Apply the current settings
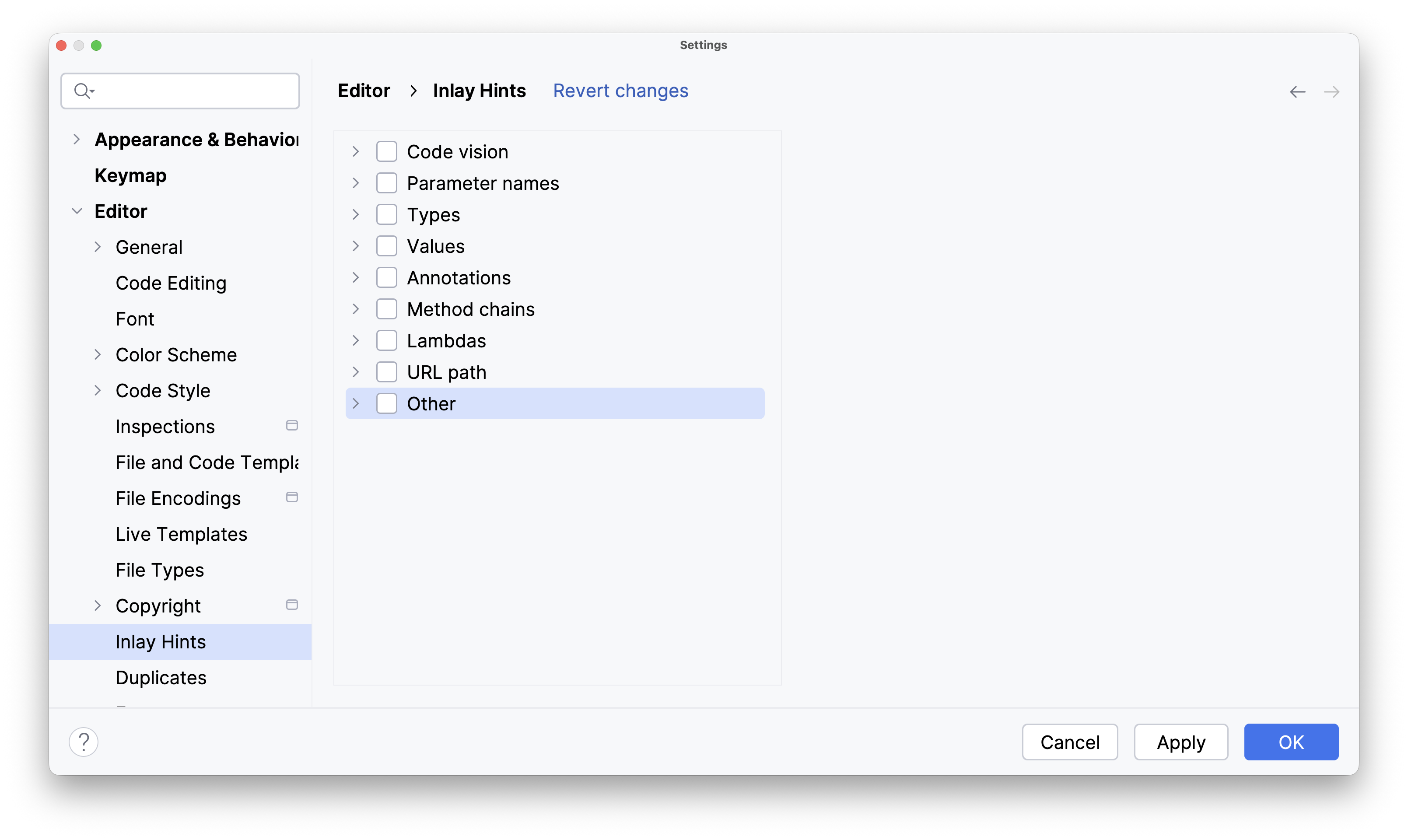 [x=1180, y=742]
